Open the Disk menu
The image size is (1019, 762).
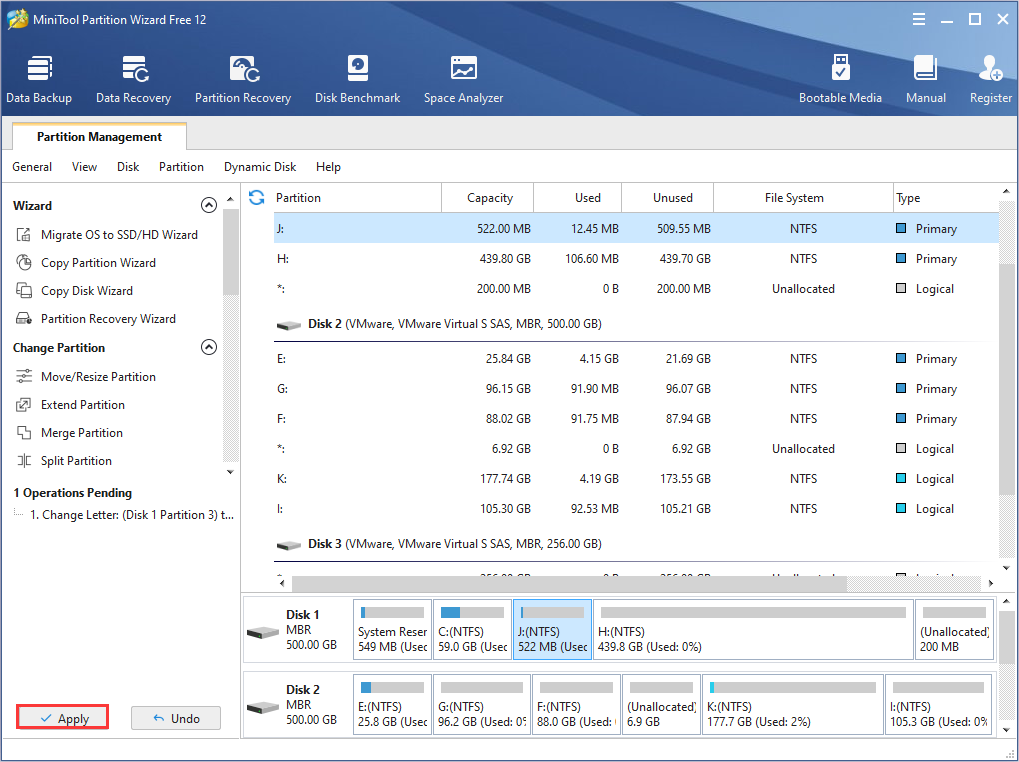tap(128, 167)
